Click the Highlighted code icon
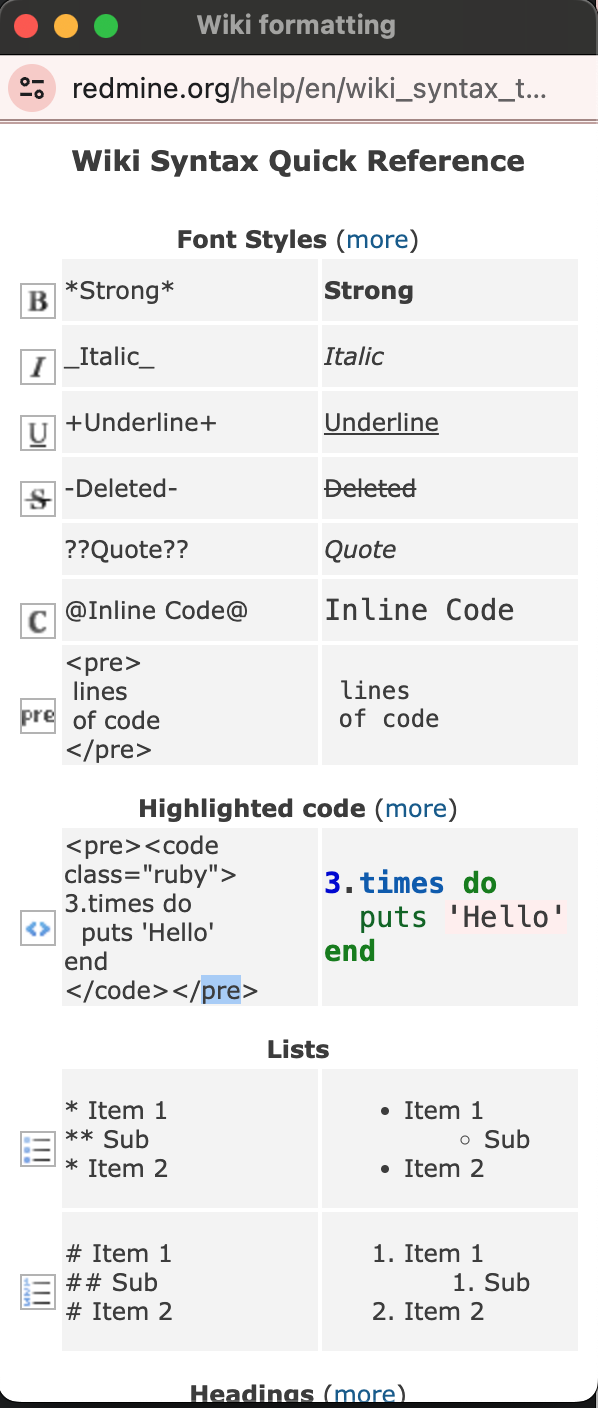Image resolution: width=598 pixels, height=1408 pixels. (x=38, y=929)
